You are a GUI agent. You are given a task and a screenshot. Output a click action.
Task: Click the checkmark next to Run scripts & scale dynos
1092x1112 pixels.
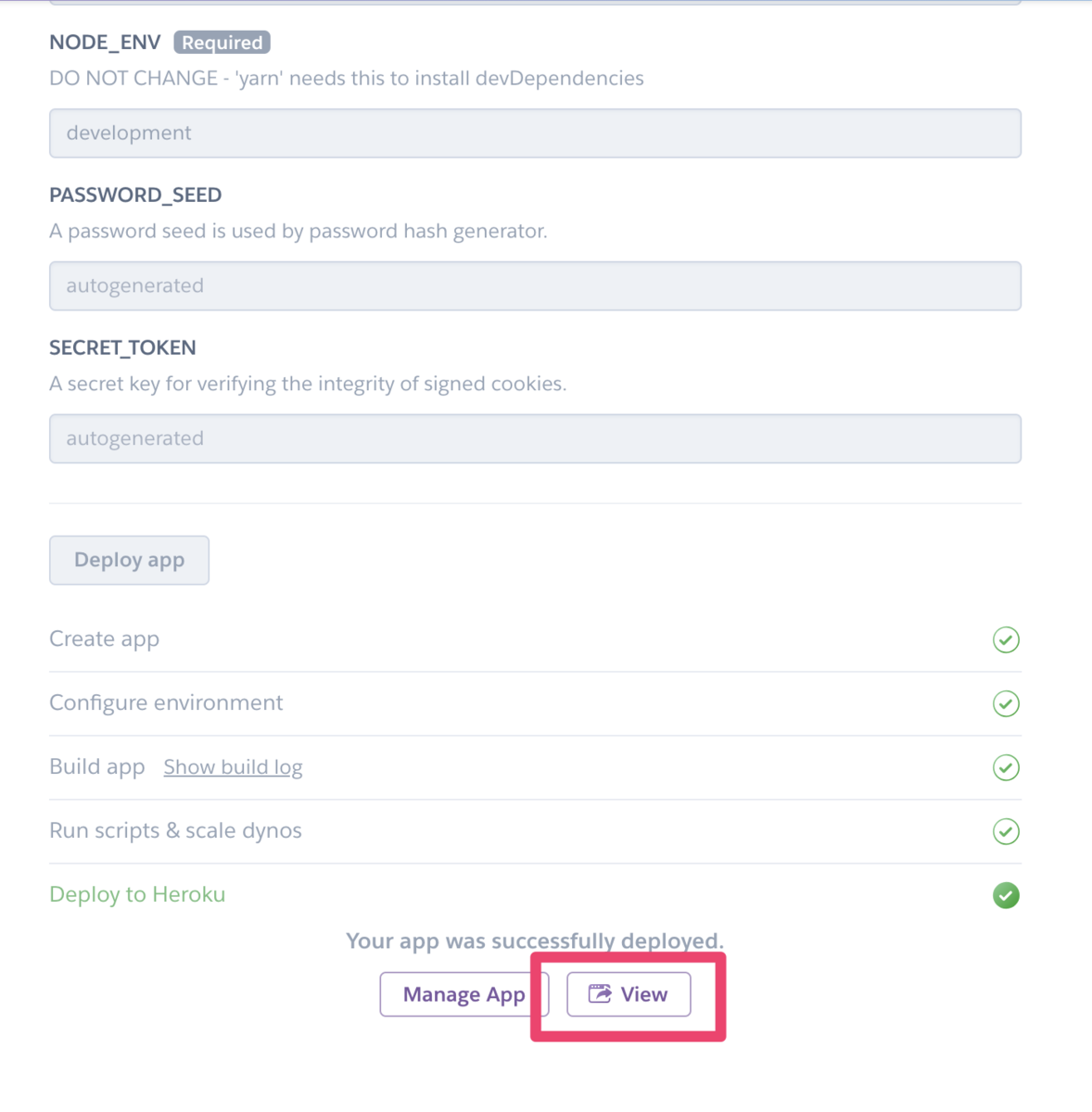point(1006,831)
